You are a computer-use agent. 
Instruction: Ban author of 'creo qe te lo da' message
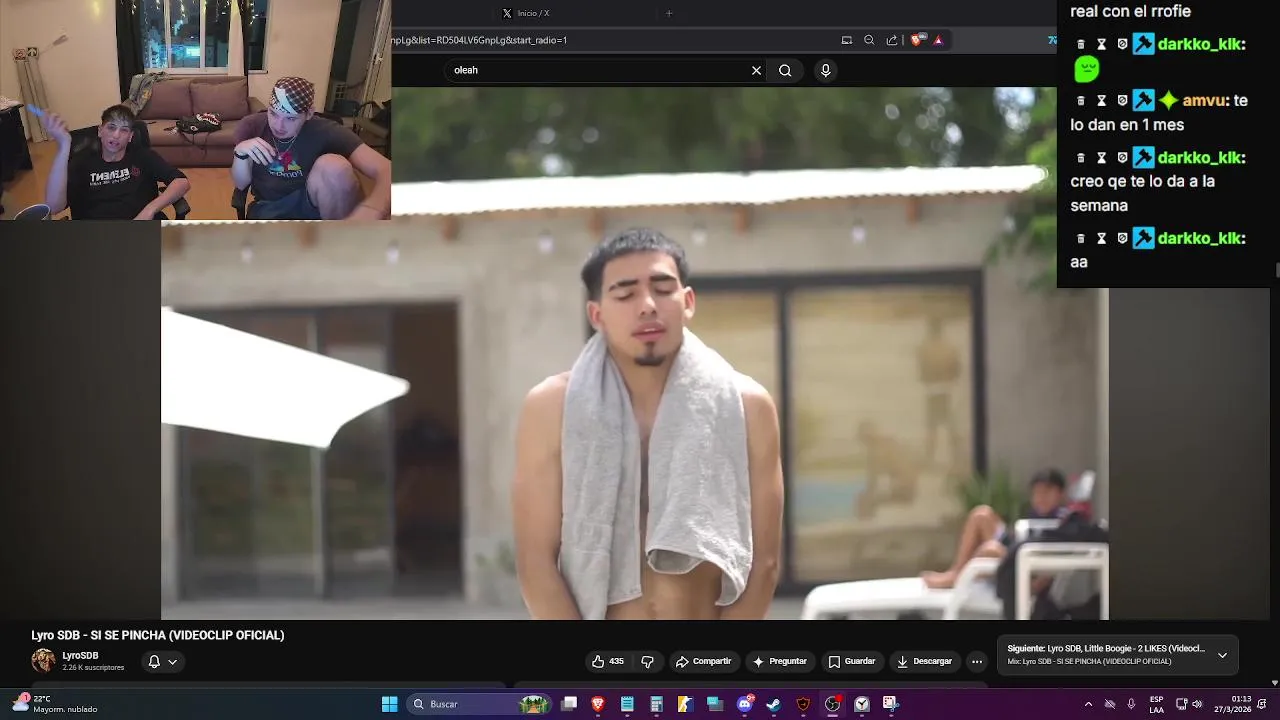[x=1122, y=158]
